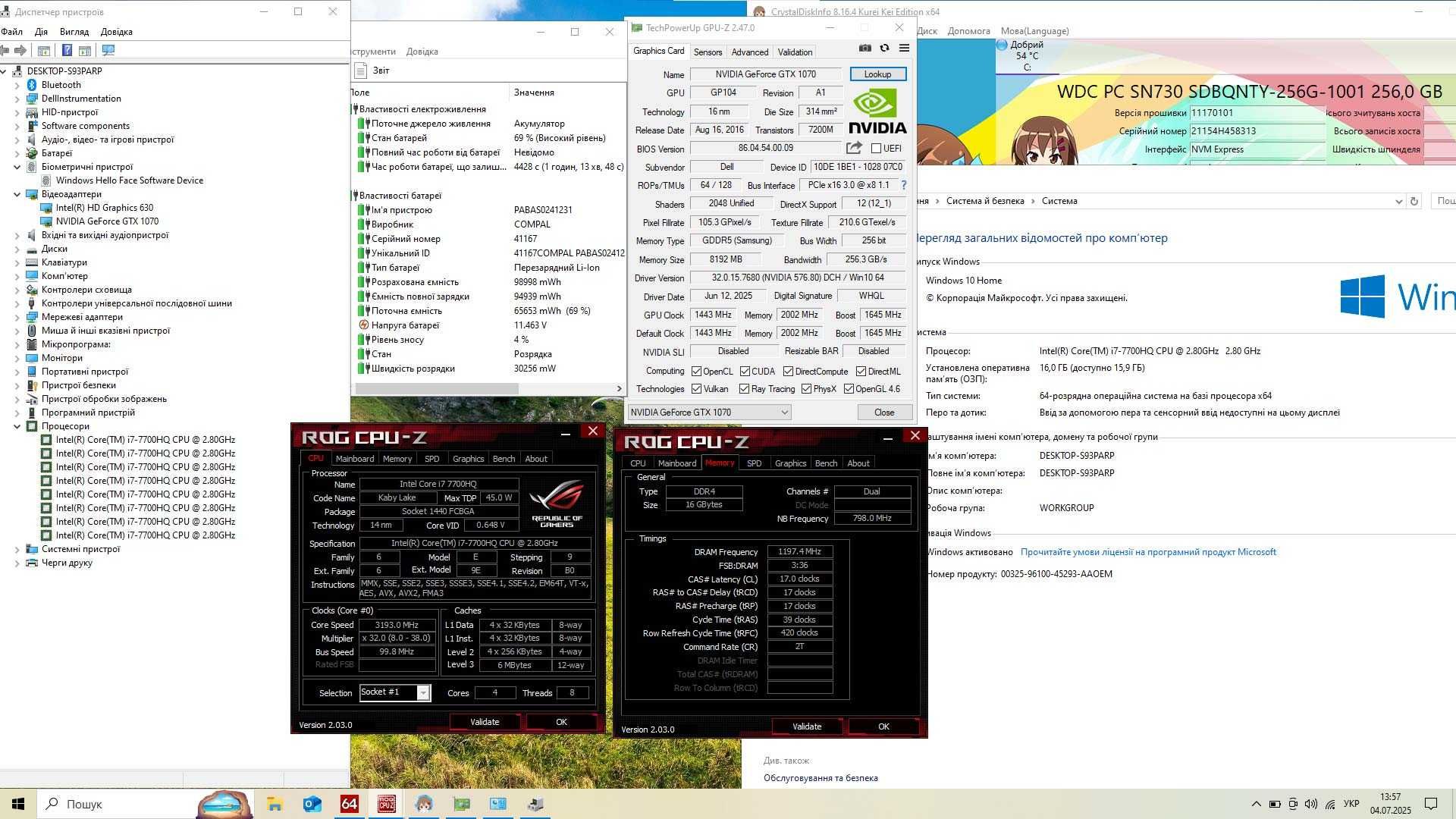Open the Дія menu in Device Manager

41,32
